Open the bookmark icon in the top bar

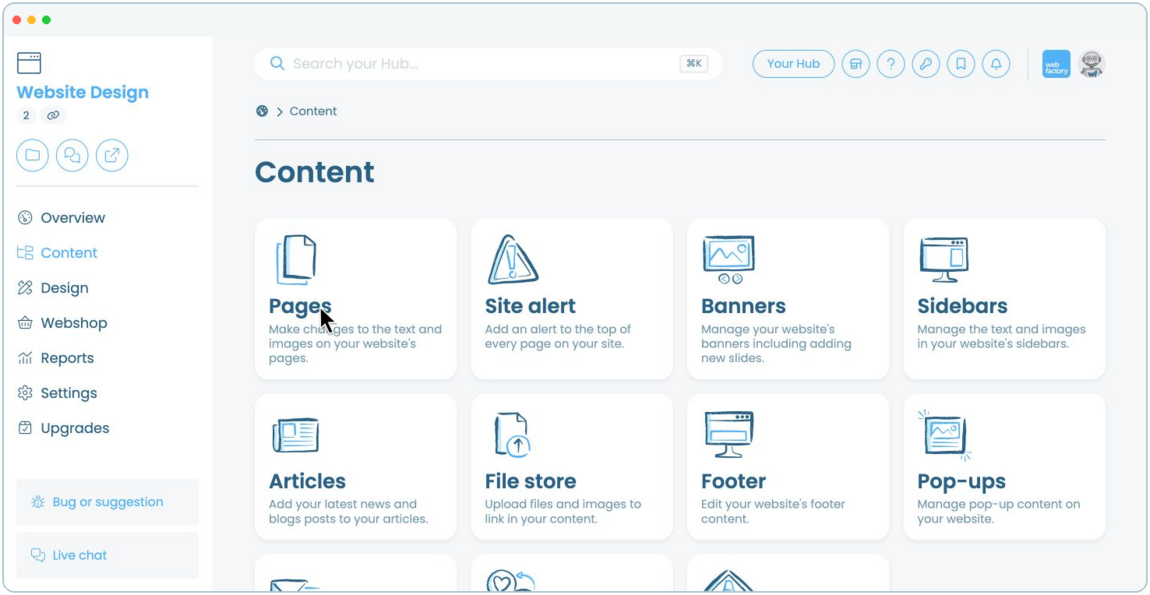point(961,64)
